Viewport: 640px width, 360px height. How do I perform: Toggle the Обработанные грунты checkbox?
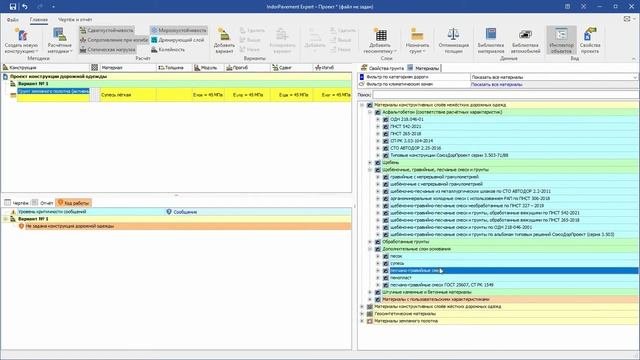(378, 242)
